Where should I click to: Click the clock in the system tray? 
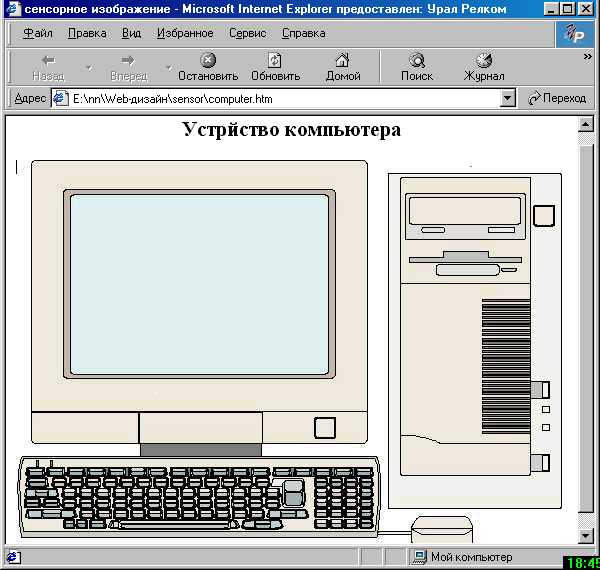tap(582, 562)
